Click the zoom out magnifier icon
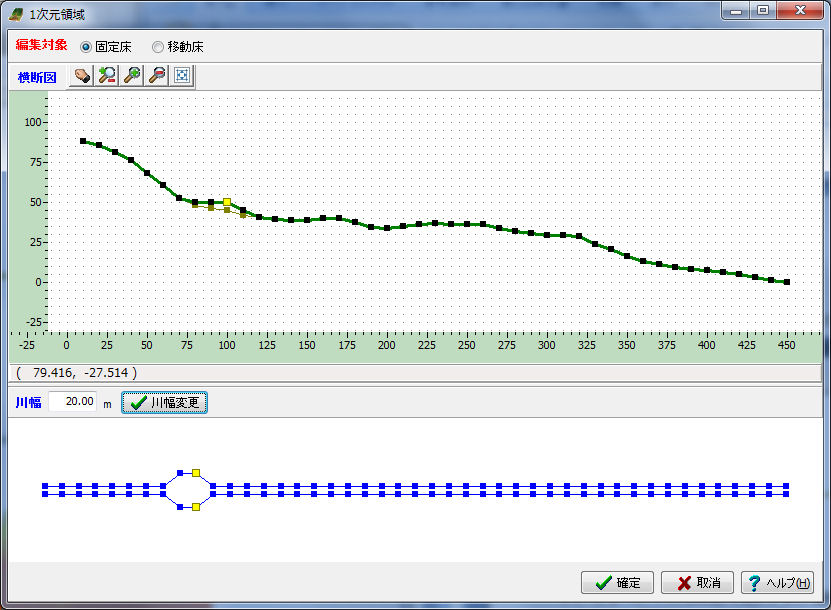This screenshot has width=831, height=610. 157,76
